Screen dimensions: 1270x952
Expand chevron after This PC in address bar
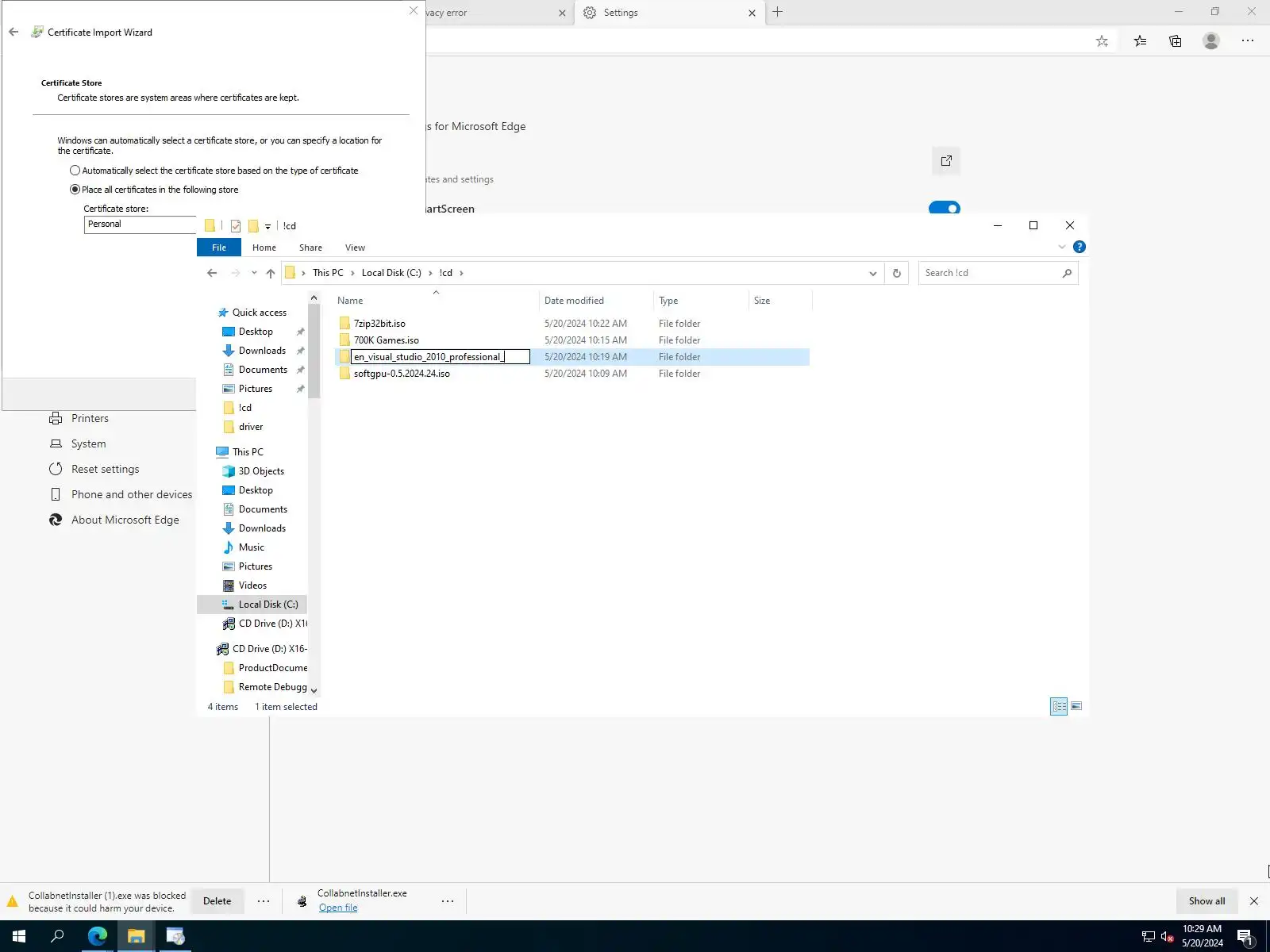pos(352,273)
